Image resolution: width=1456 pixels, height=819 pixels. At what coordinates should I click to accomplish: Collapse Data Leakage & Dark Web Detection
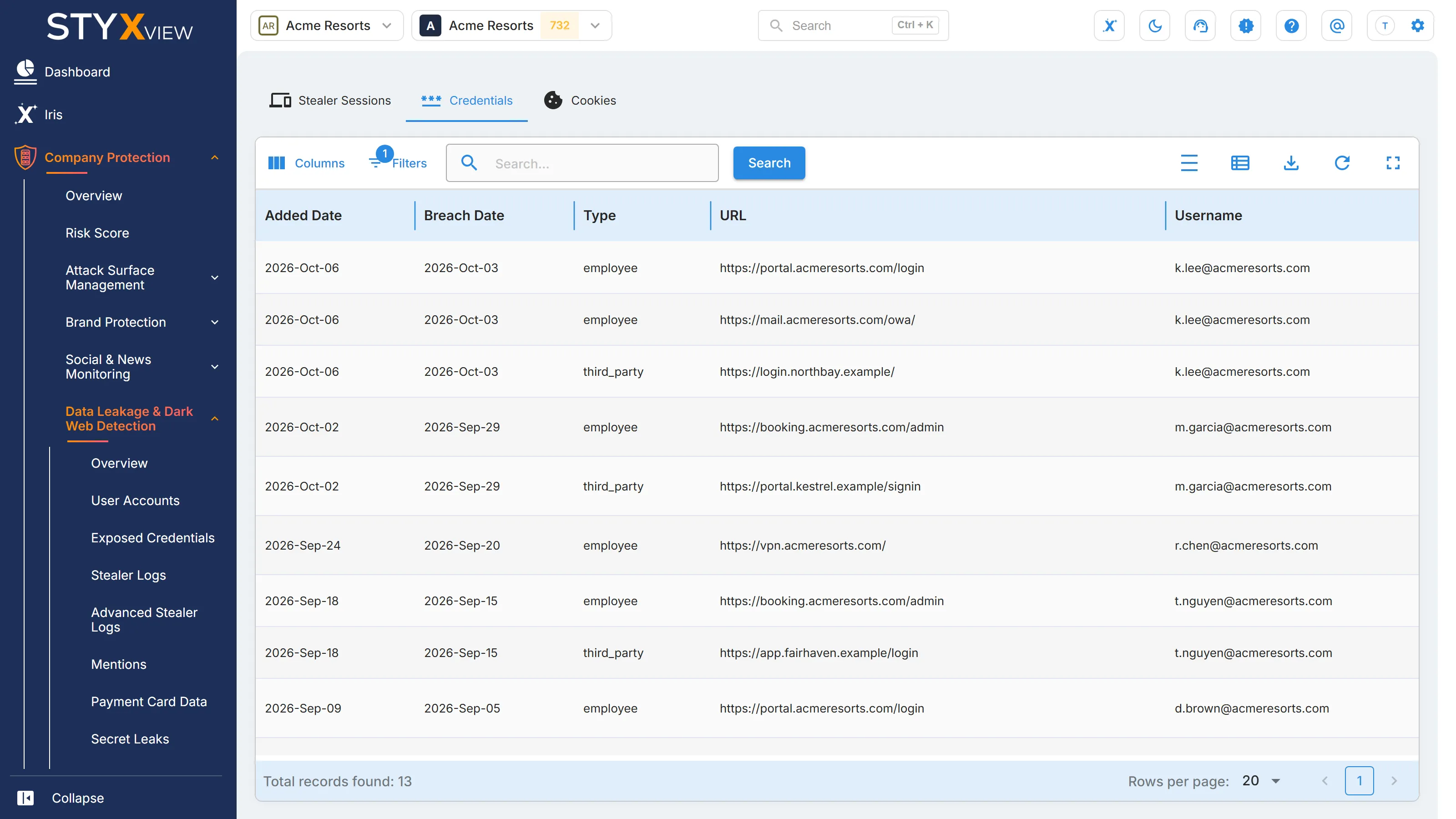215,419
